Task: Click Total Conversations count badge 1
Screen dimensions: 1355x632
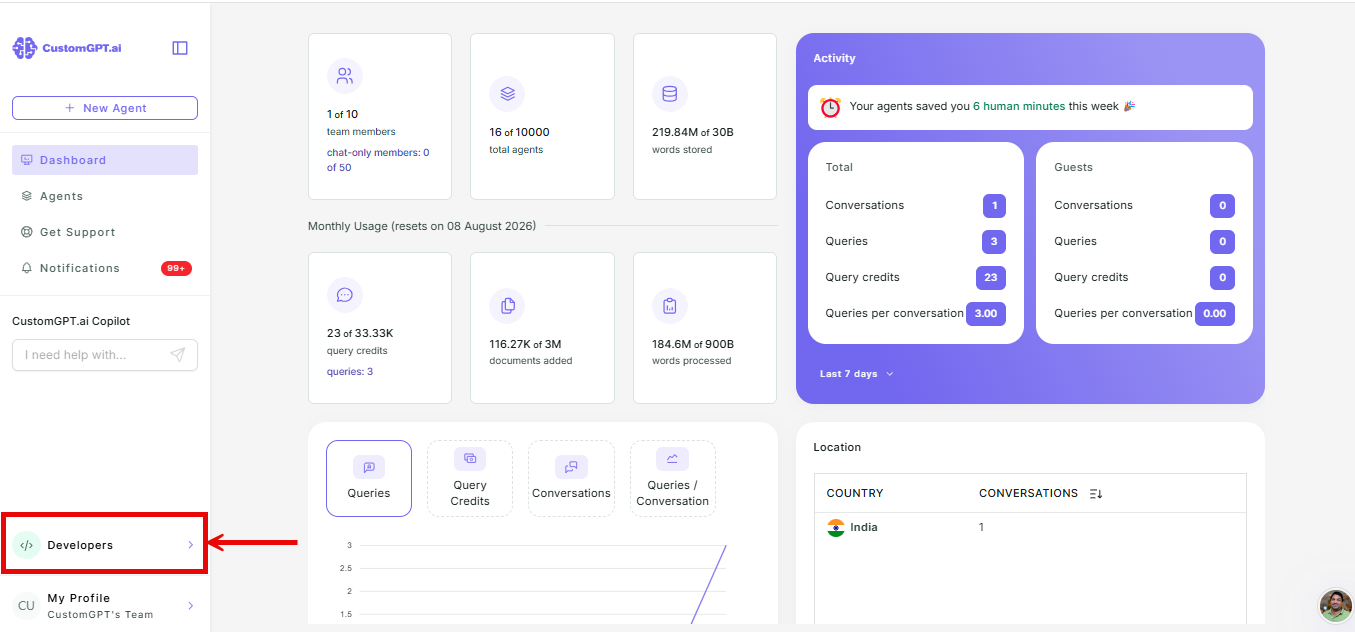Action: [x=994, y=206]
